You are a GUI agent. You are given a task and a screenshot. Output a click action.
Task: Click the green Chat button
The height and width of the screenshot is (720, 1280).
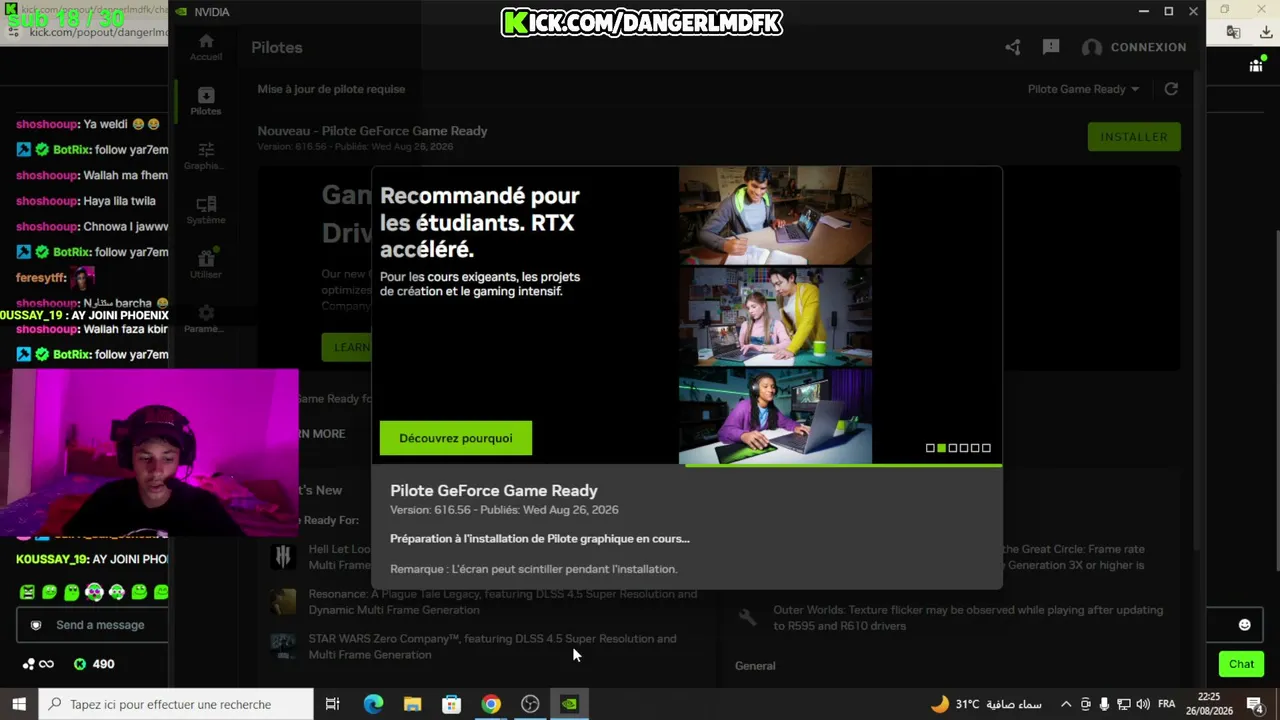point(1241,664)
